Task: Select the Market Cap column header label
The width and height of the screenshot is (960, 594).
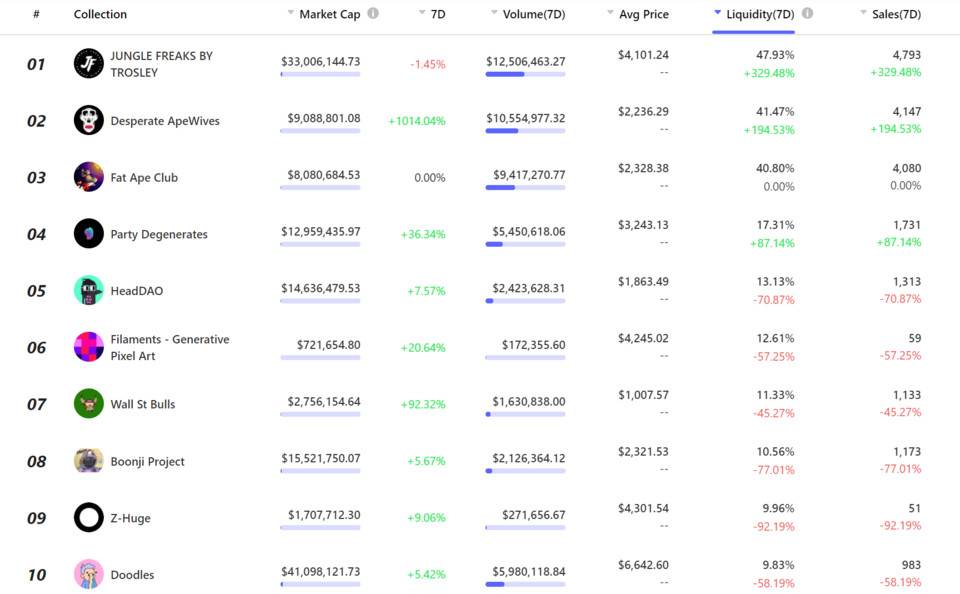Action: [330, 14]
